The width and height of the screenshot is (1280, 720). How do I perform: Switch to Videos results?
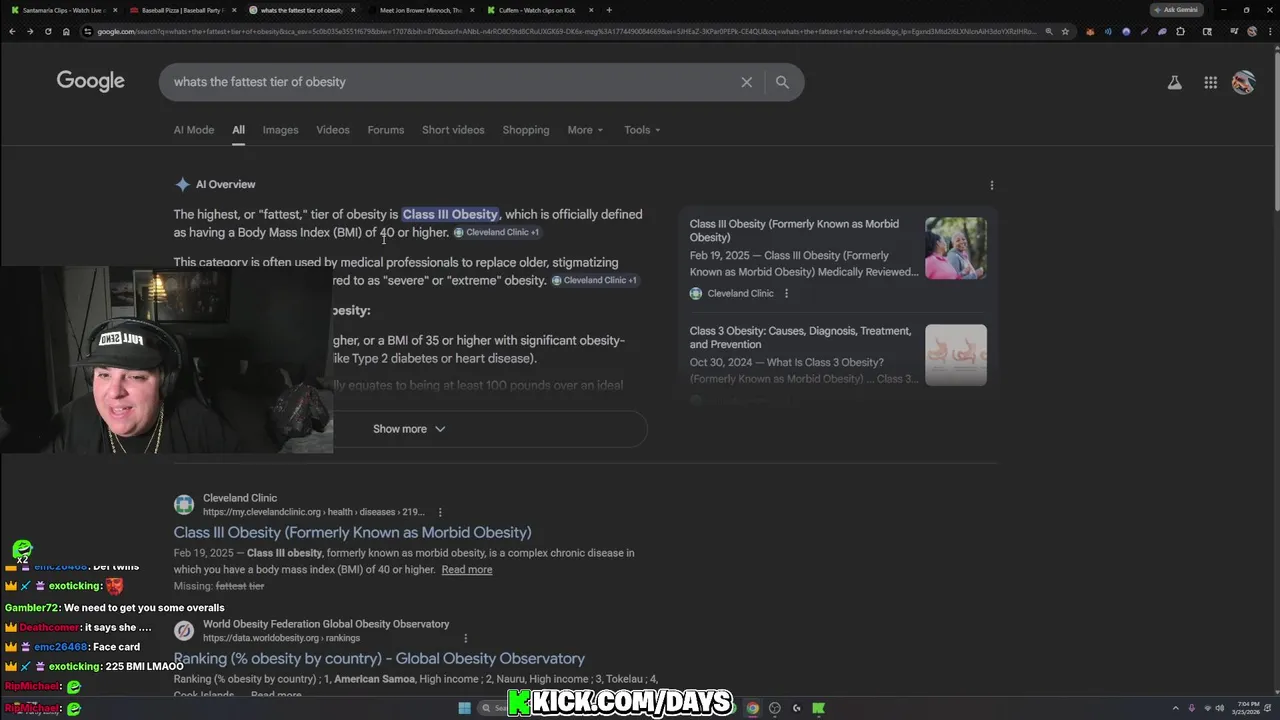(333, 130)
